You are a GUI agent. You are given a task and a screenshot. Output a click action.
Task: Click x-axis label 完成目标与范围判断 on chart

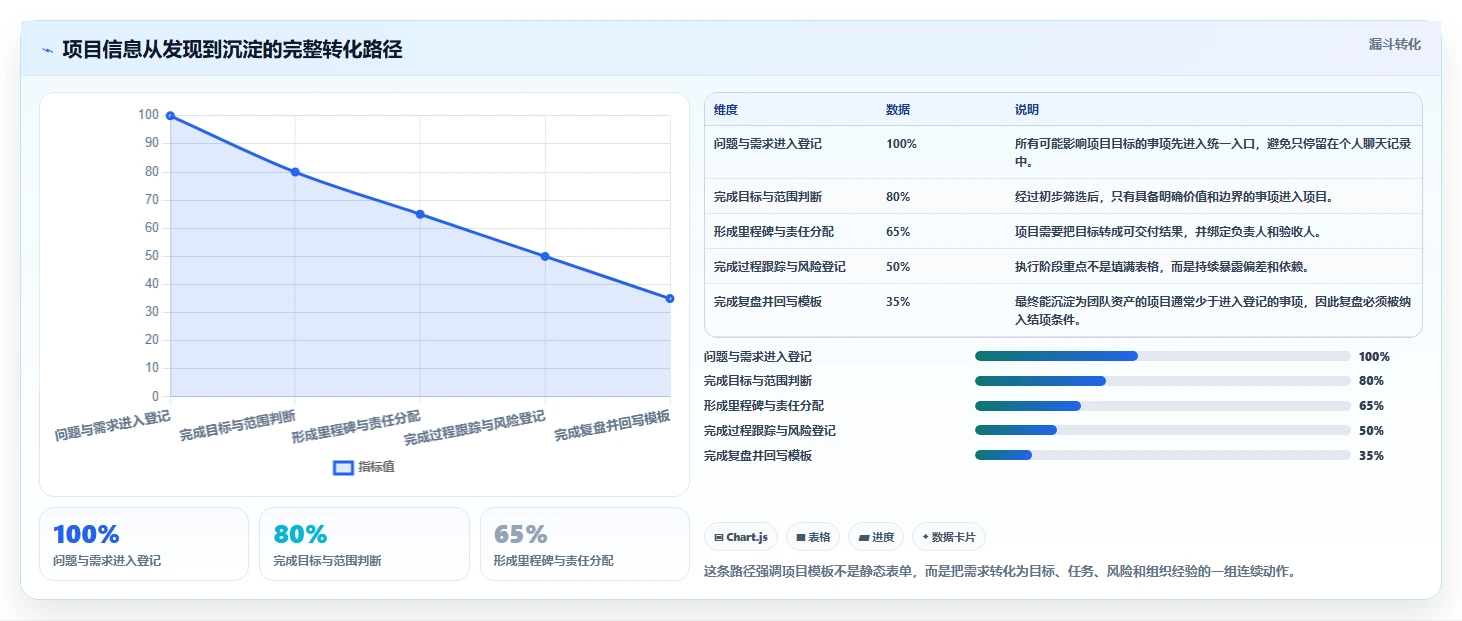238,425
